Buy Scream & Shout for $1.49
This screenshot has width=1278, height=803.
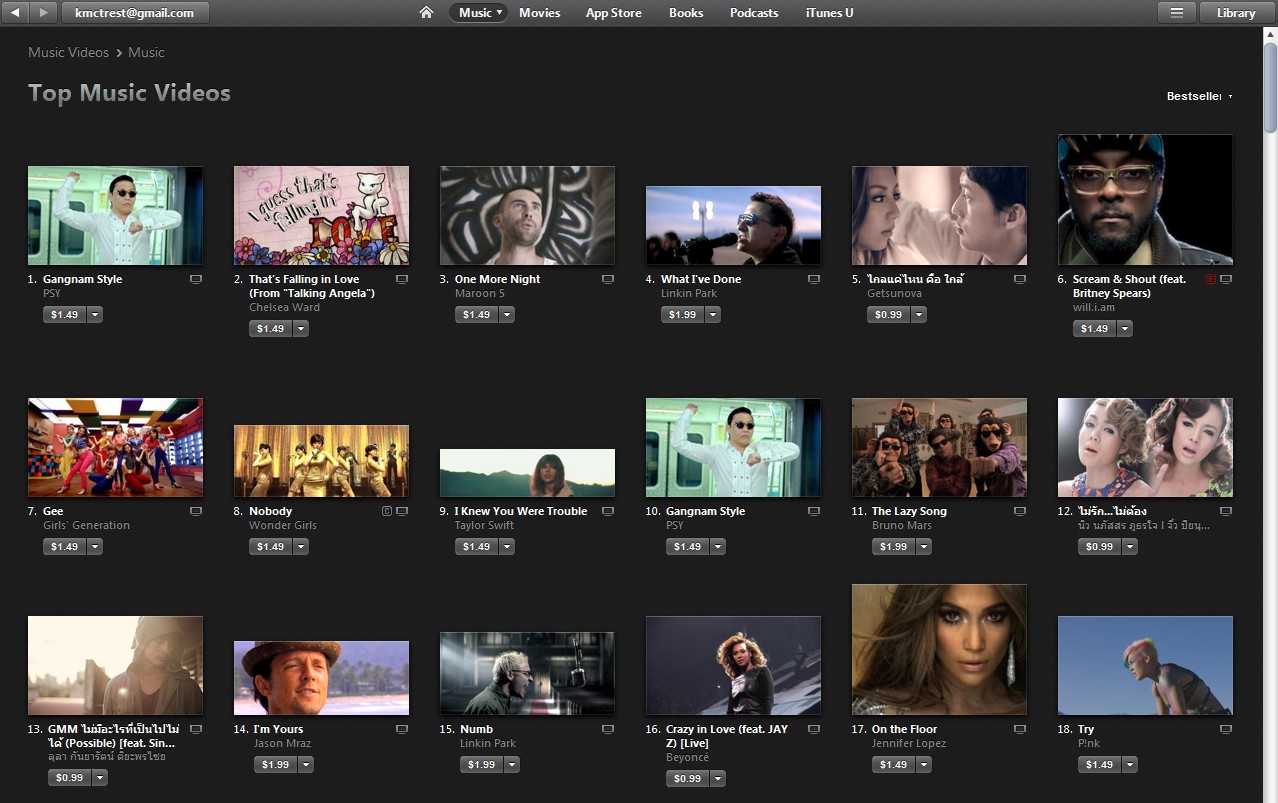1095,329
